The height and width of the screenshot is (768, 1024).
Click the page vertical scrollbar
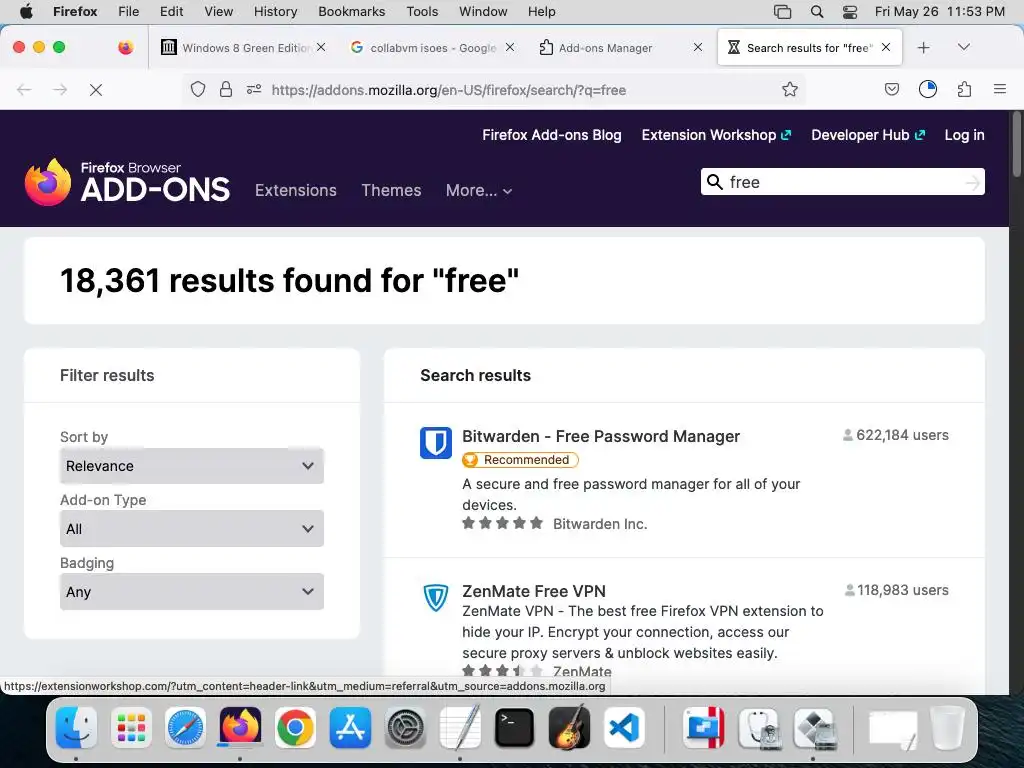(x=1016, y=144)
